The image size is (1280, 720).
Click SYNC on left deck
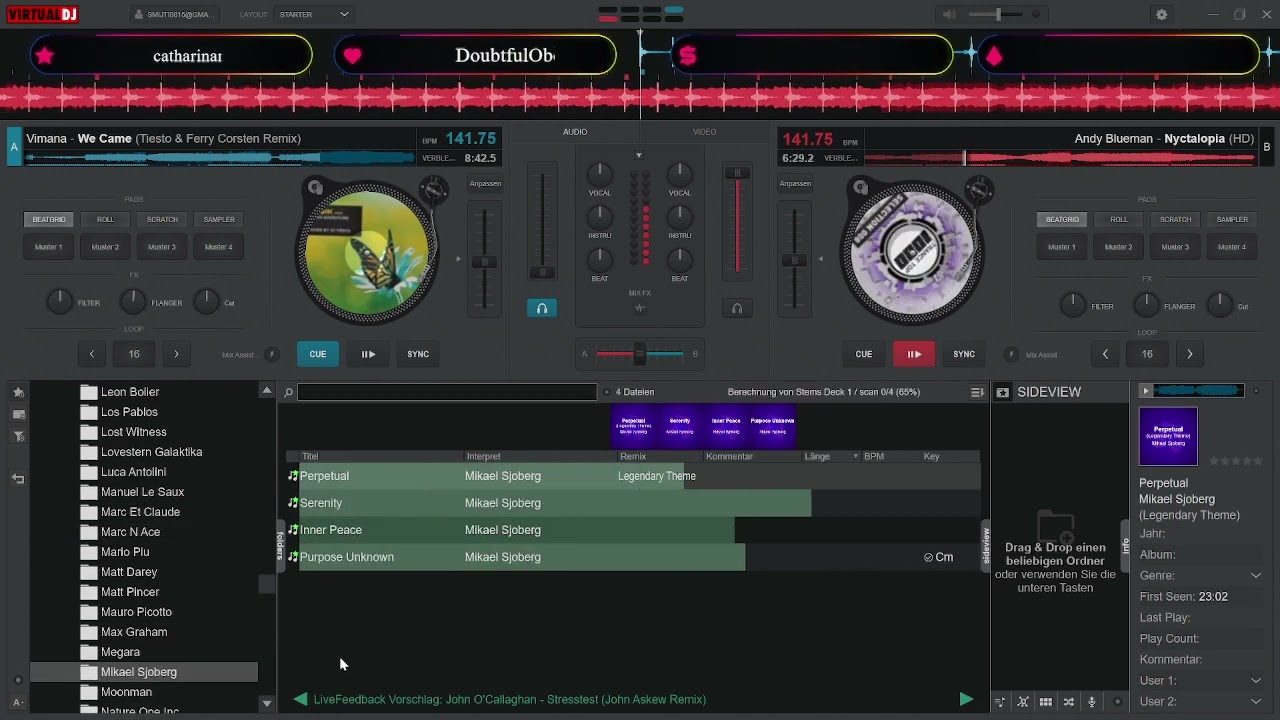418,354
